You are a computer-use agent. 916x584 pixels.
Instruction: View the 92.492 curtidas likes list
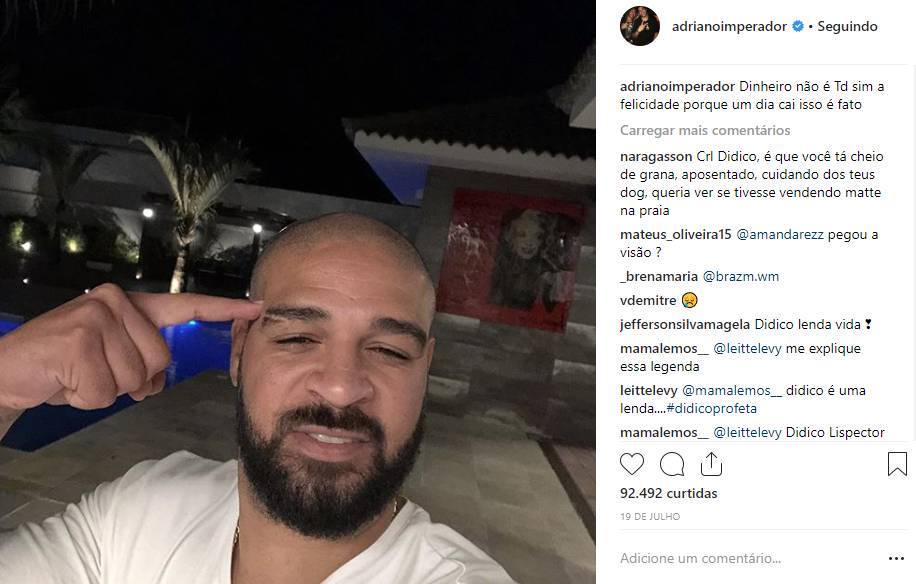point(668,493)
